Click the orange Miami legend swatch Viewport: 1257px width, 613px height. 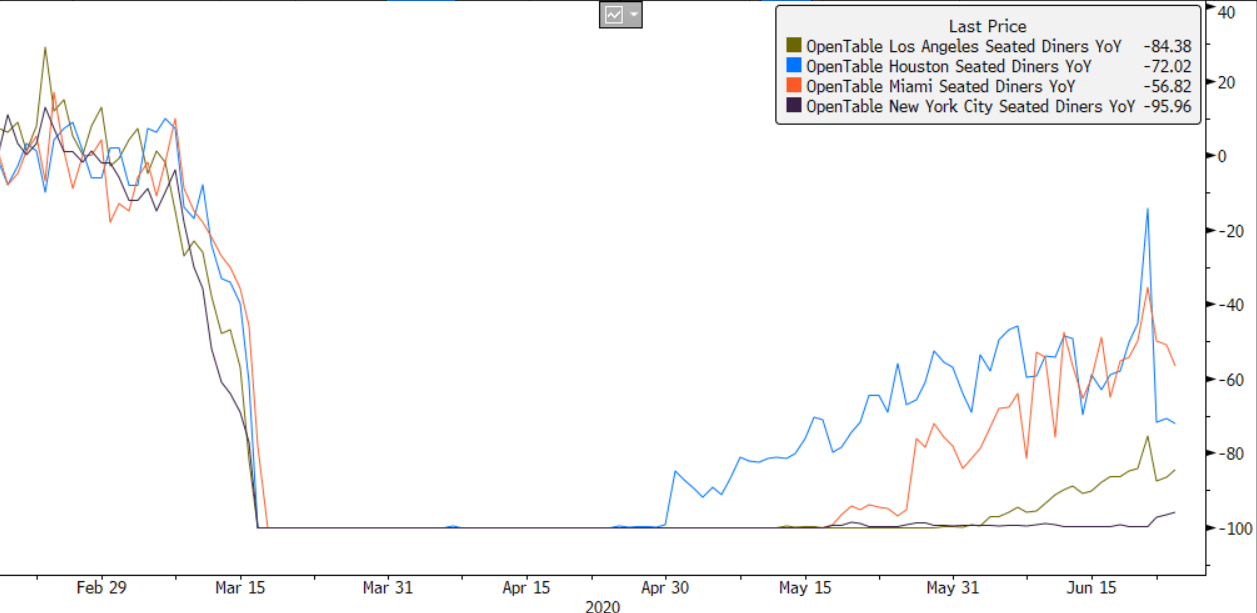pos(794,86)
